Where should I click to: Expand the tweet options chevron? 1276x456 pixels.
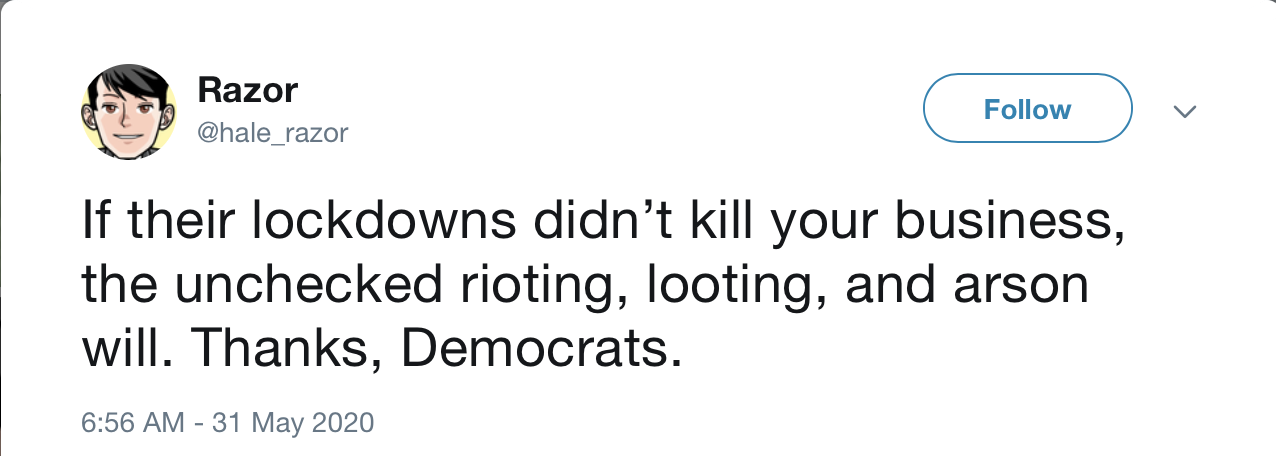click(x=1185, y=111)
